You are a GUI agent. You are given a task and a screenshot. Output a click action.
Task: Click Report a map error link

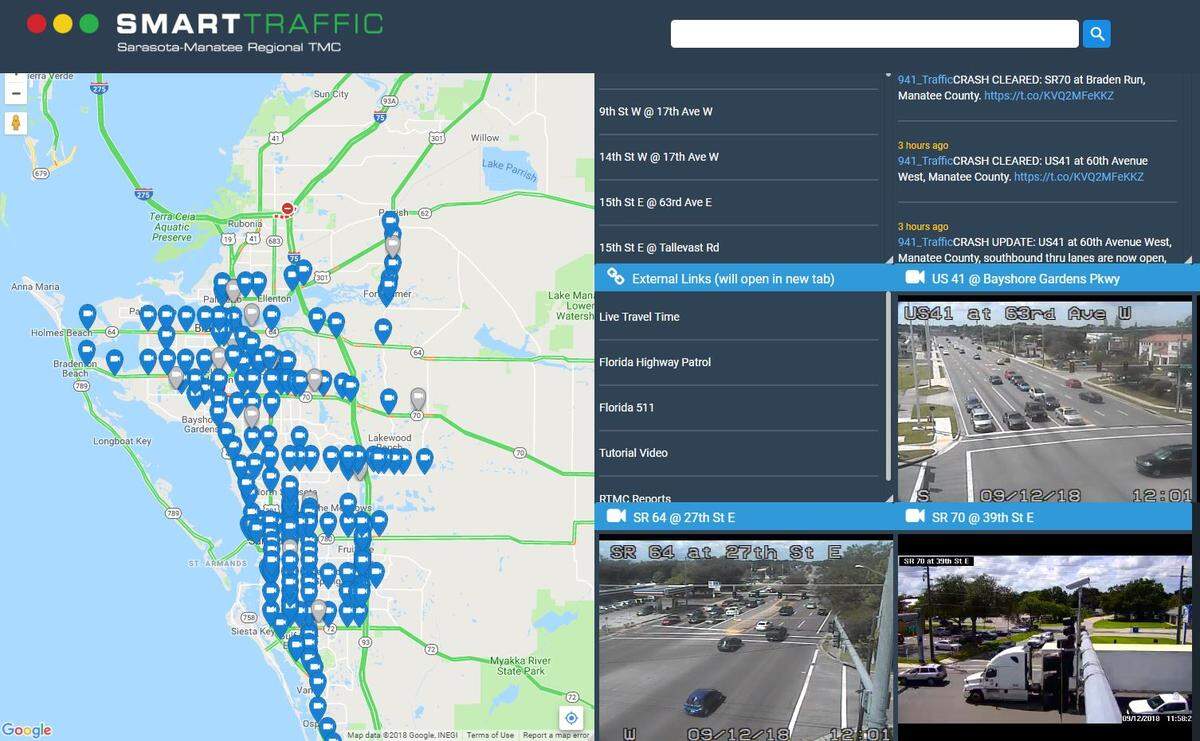[x=556, y=736]
